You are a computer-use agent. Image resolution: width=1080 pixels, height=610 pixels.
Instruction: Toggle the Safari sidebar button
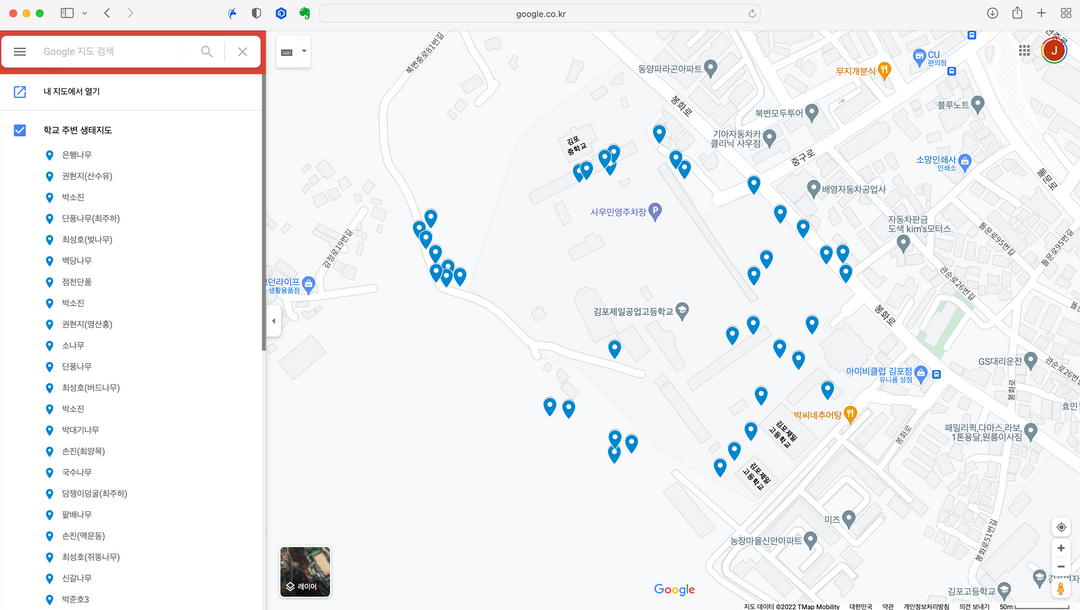tap(67, 13)
